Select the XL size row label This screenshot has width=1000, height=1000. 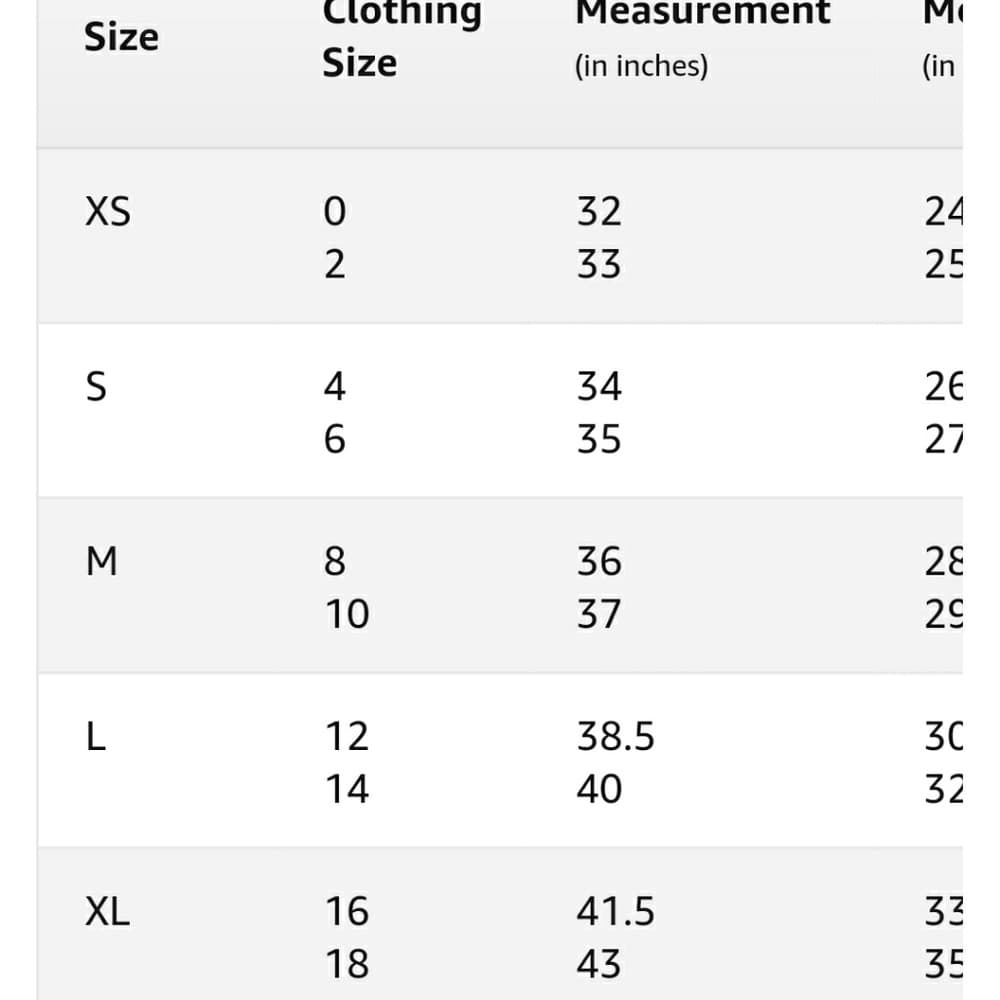(107, 911)
